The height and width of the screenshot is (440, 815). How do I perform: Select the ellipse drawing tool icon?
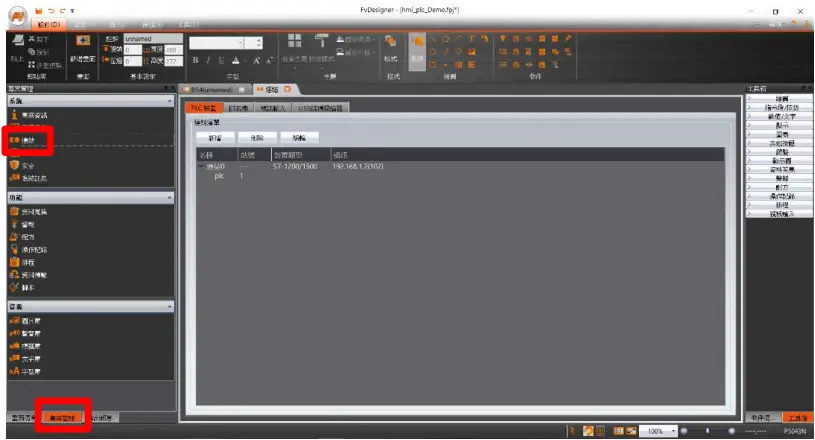pos(432,52)
